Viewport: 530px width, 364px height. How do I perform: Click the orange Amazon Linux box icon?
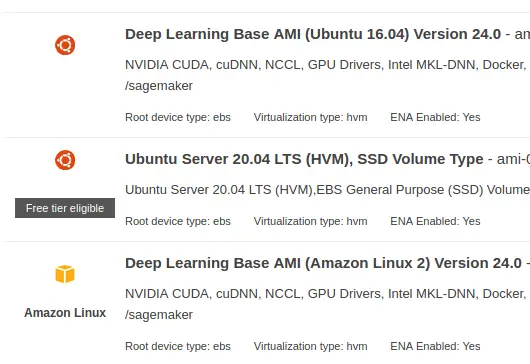pos(65,274)
